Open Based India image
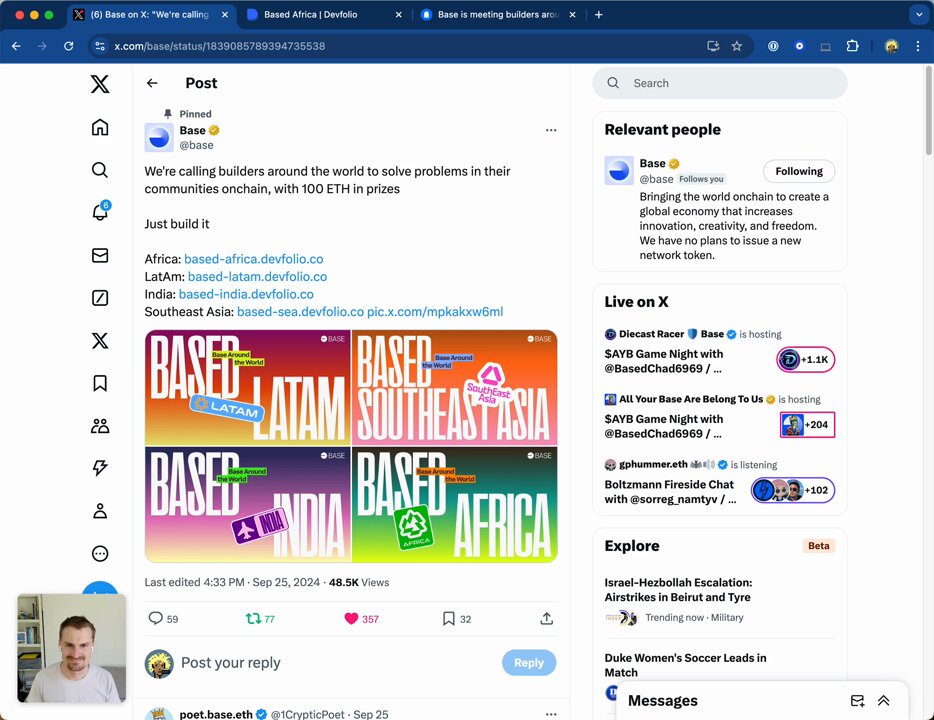934x720 pixels. (248, 504)
